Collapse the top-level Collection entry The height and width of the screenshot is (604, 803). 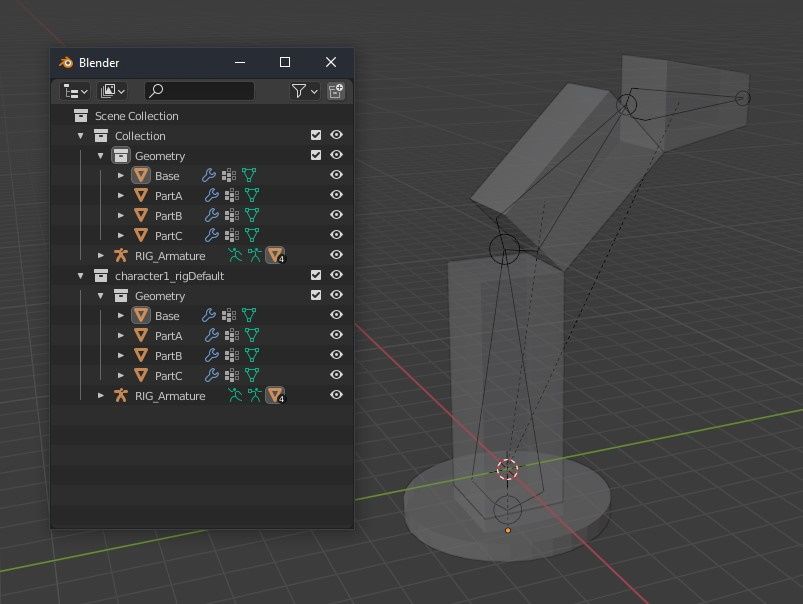(x=80, y=136)
